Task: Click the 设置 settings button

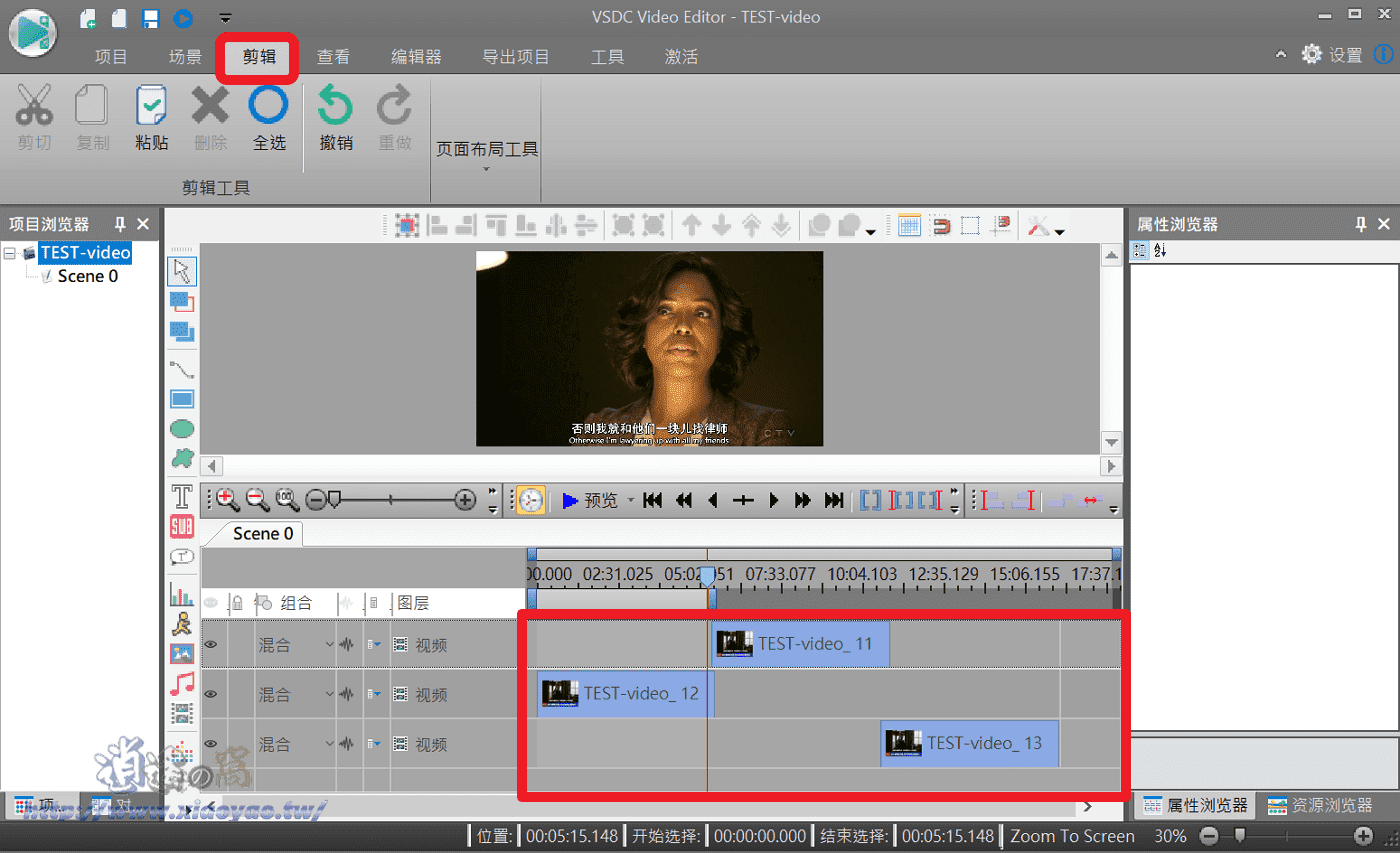Action: tap(1332, 55)
